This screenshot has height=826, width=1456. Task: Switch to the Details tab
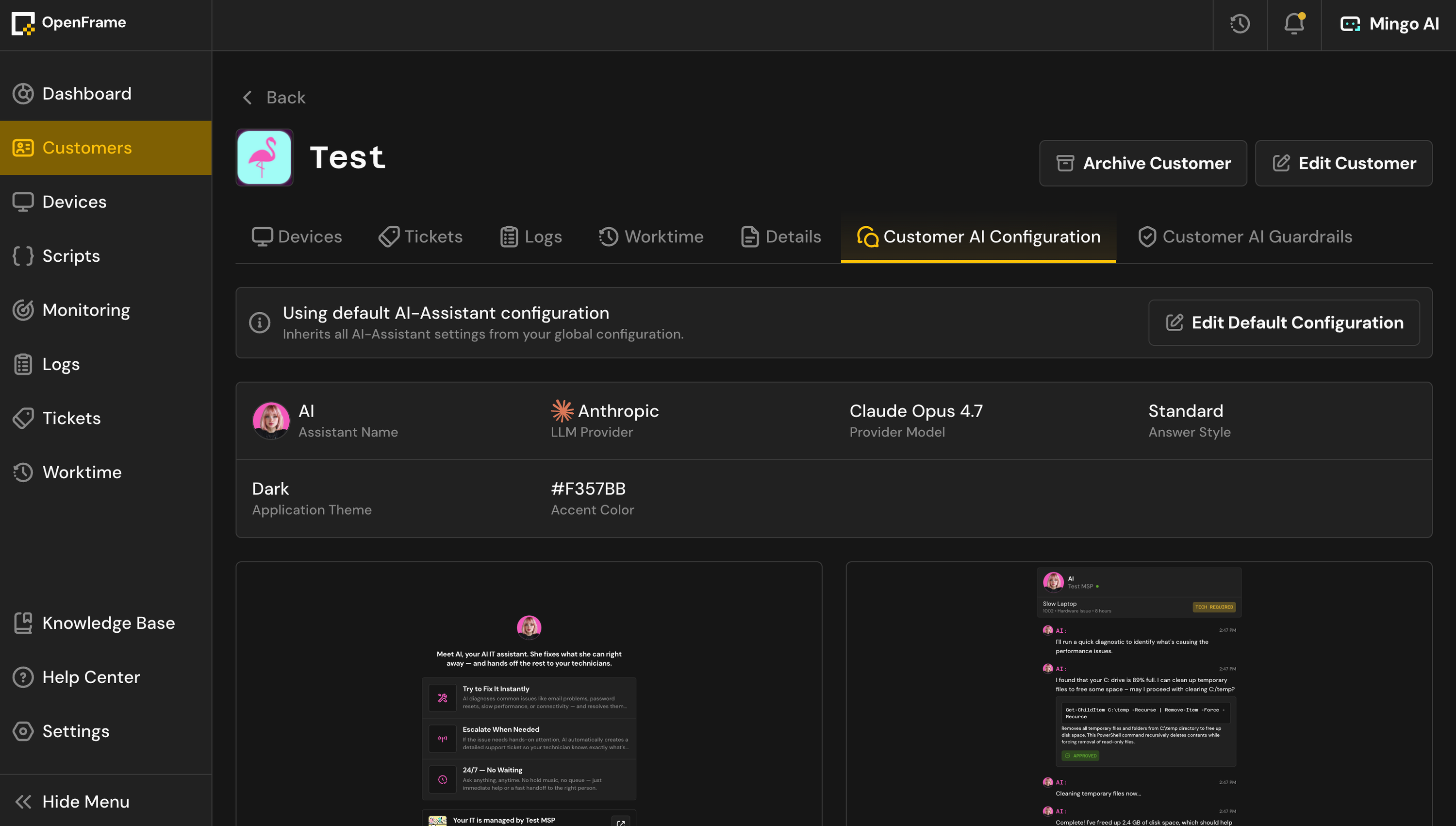coord(781,236)
